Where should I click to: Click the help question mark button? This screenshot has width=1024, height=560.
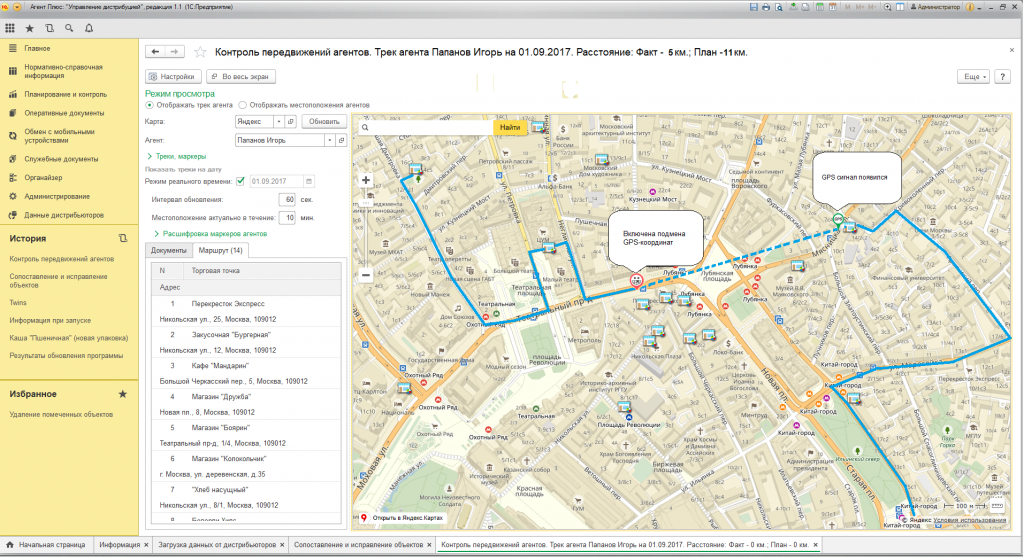coord(1003,76)
